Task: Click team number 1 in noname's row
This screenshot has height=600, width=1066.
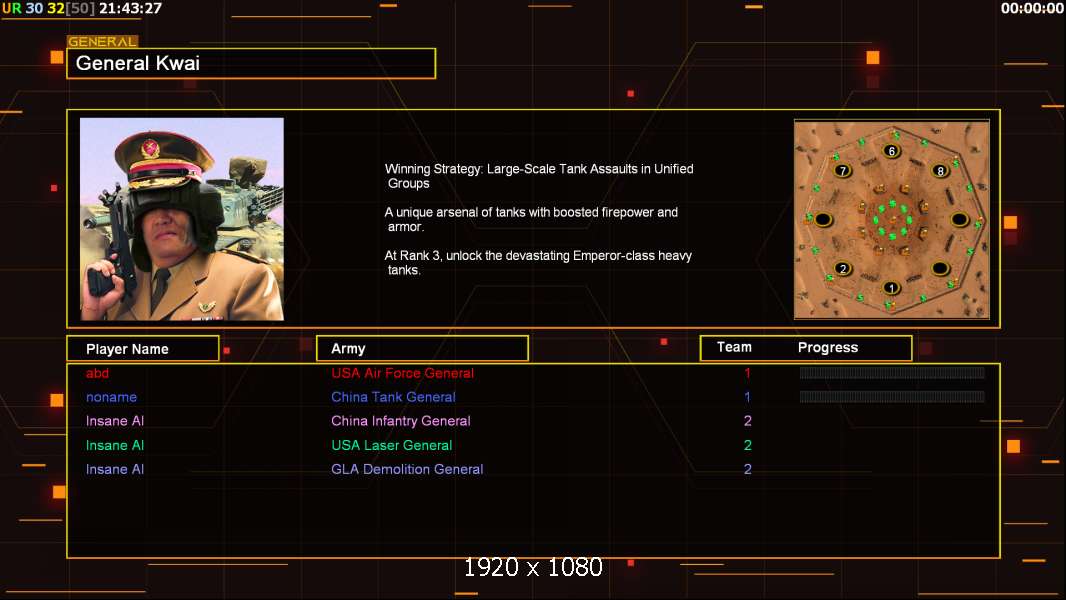Action: [747, 397]
